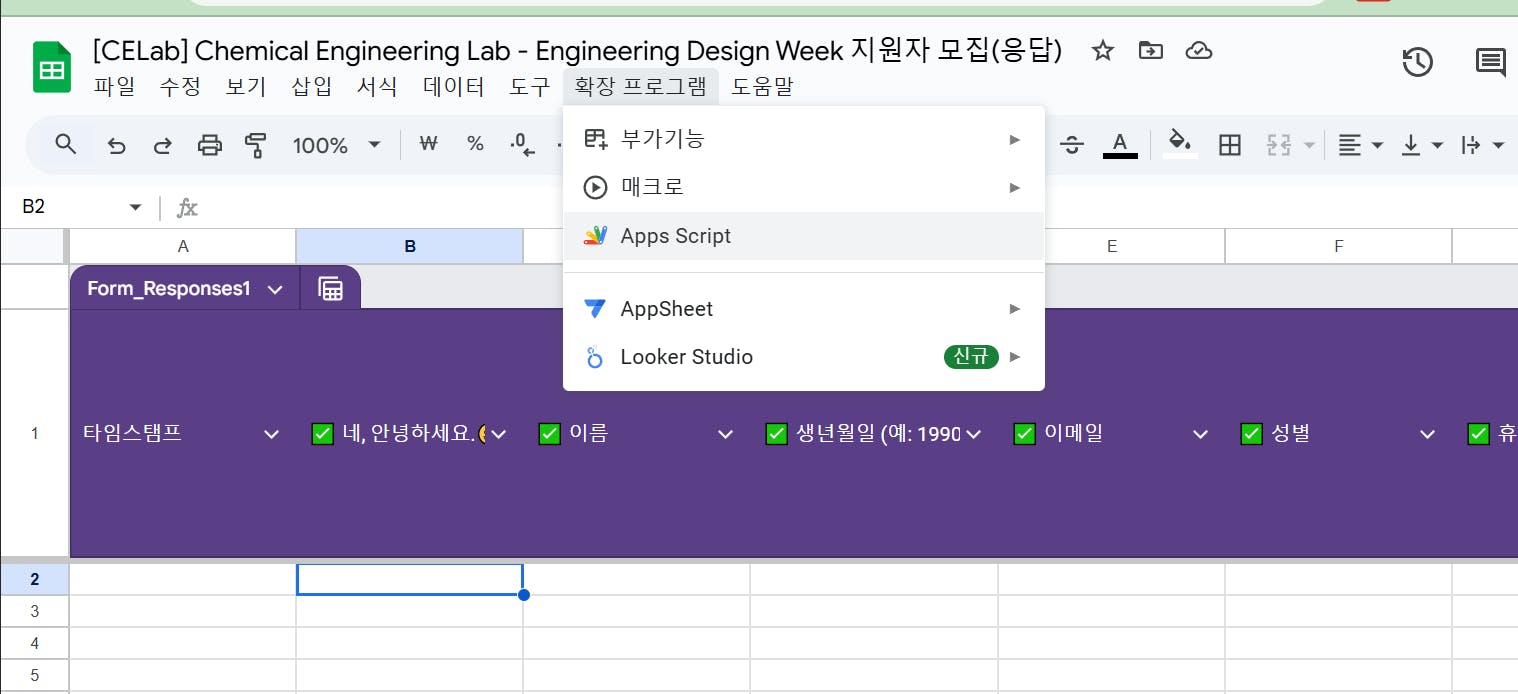1518x694 pixels.
Task: Open the fill color picker
Action: tap(1181, 145)
